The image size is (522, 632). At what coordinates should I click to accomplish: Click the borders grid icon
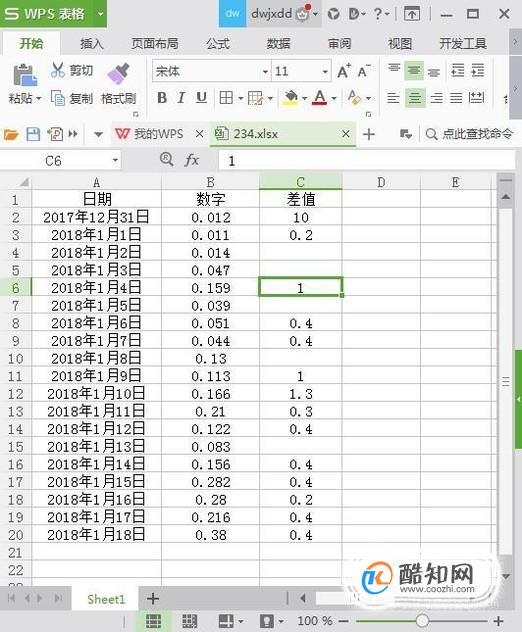pyautogui.click(x=226, y=98)
